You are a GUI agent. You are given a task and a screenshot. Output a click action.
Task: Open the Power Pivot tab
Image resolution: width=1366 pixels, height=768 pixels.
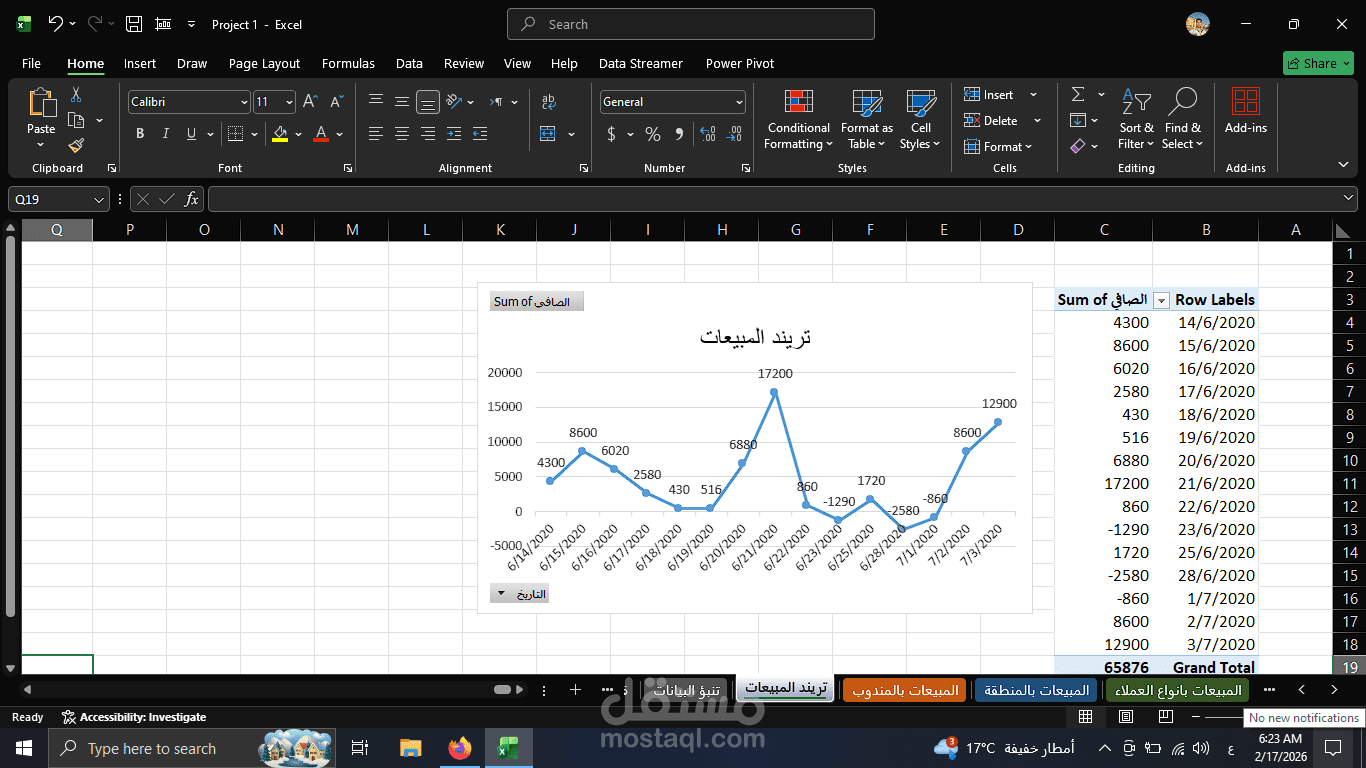click(x=740, y=63)
